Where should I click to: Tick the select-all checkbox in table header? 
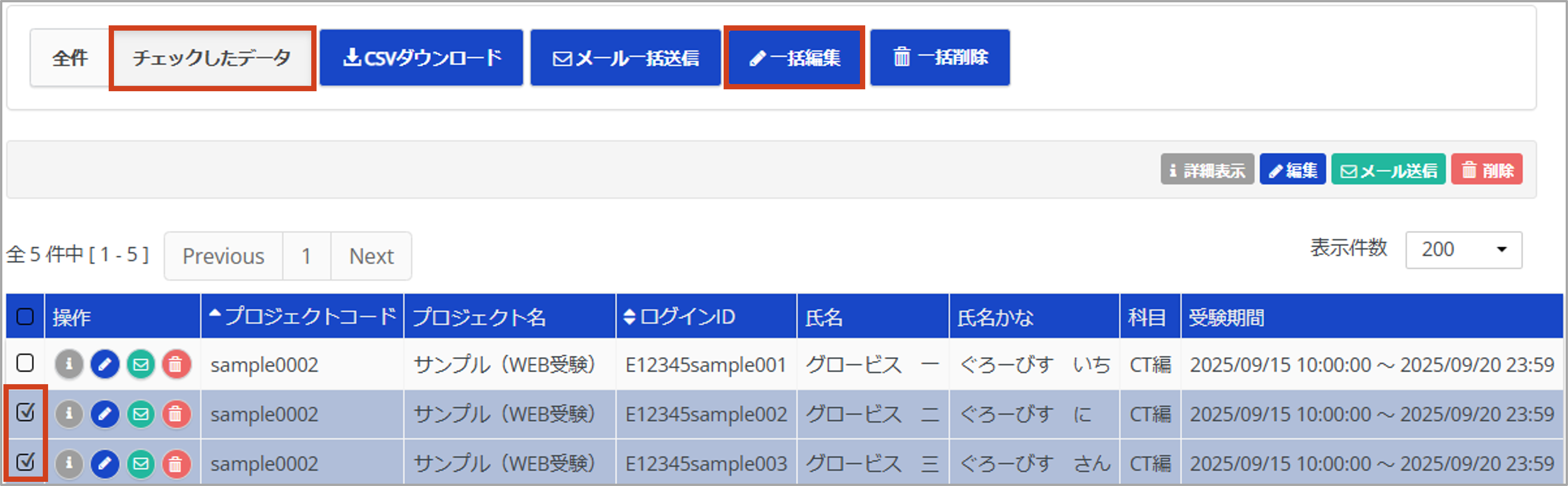point(25,316)
